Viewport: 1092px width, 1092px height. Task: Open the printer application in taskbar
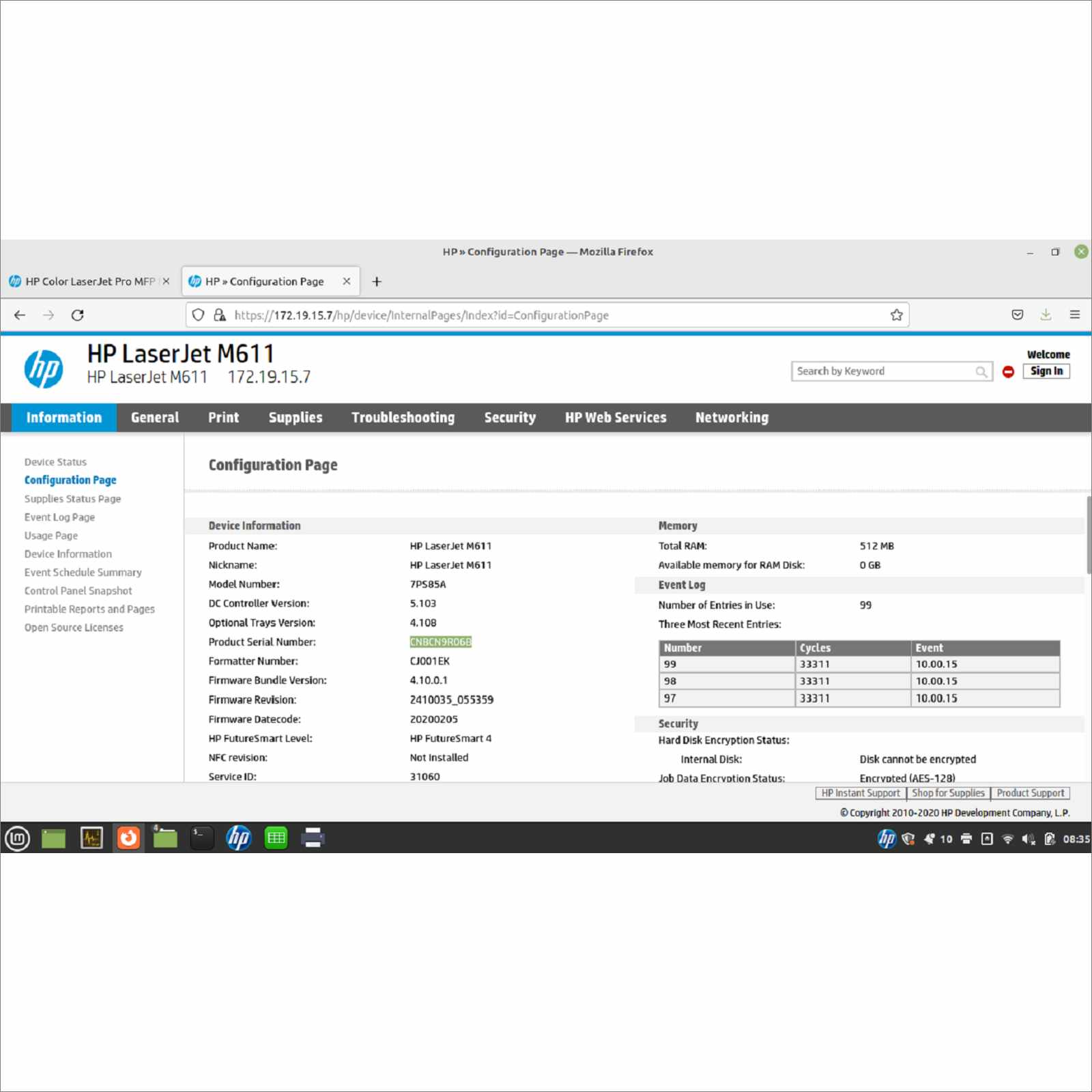313,838
